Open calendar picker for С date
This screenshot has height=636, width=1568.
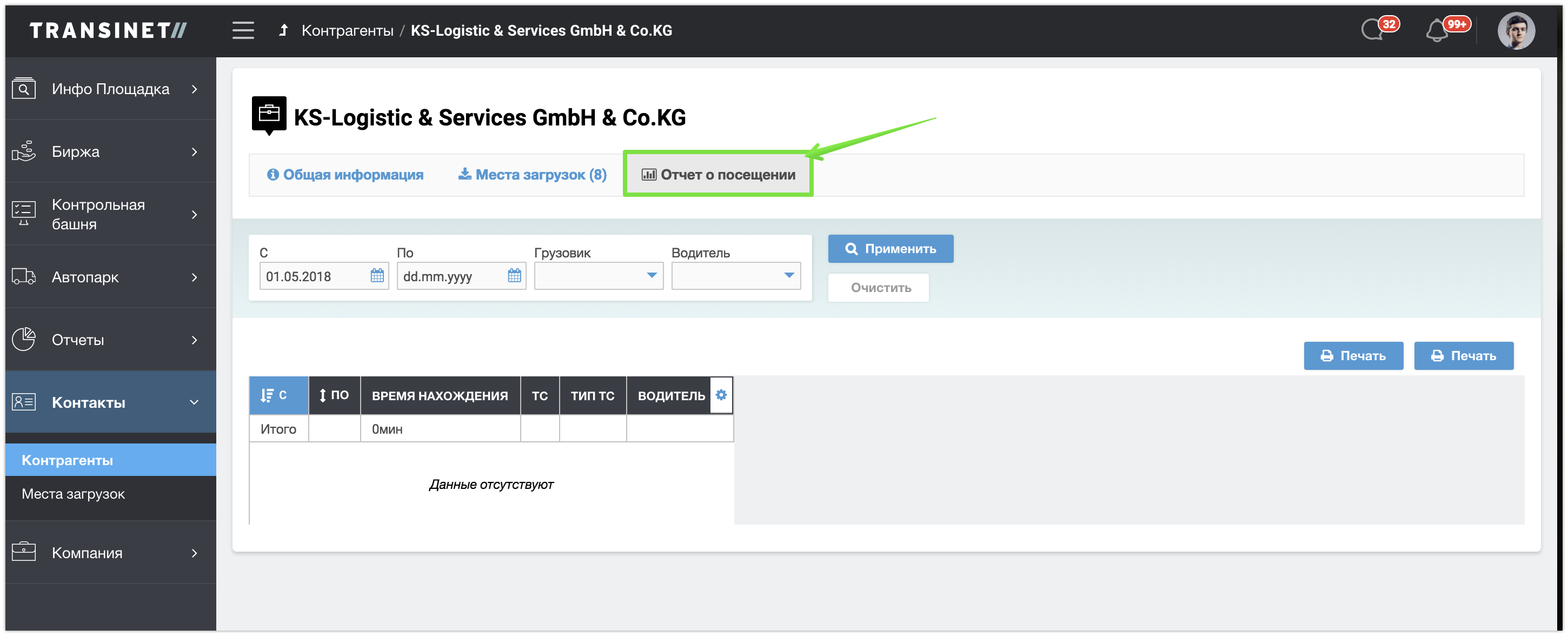377,276
